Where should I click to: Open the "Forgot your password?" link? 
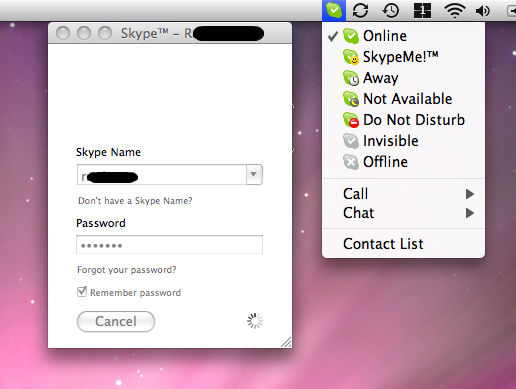click(x=127, y=269)
